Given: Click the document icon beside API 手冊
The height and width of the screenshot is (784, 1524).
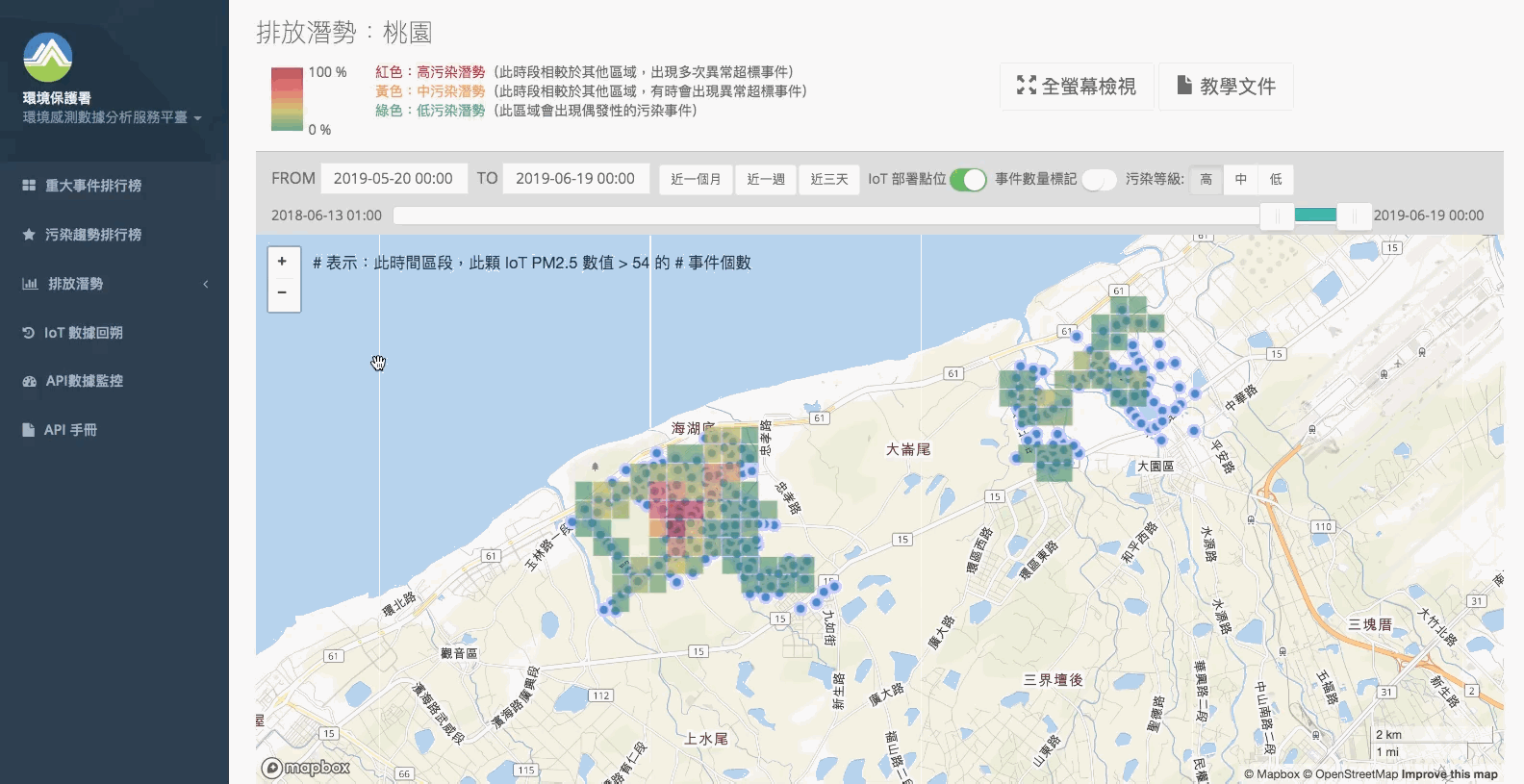Looking at the screenshot, I should [29, 430].
